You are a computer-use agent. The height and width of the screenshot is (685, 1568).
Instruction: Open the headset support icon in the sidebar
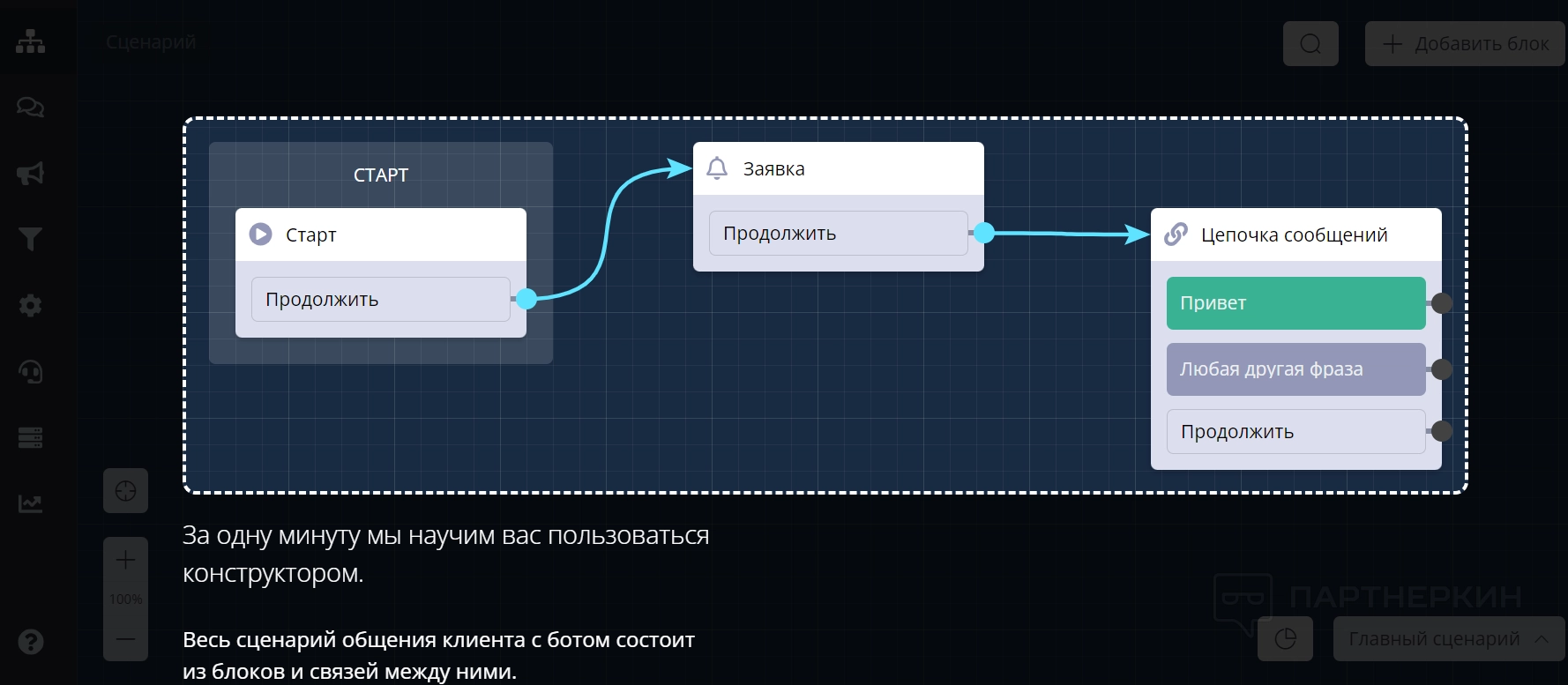pyautogui.click(x=31, y=372)
